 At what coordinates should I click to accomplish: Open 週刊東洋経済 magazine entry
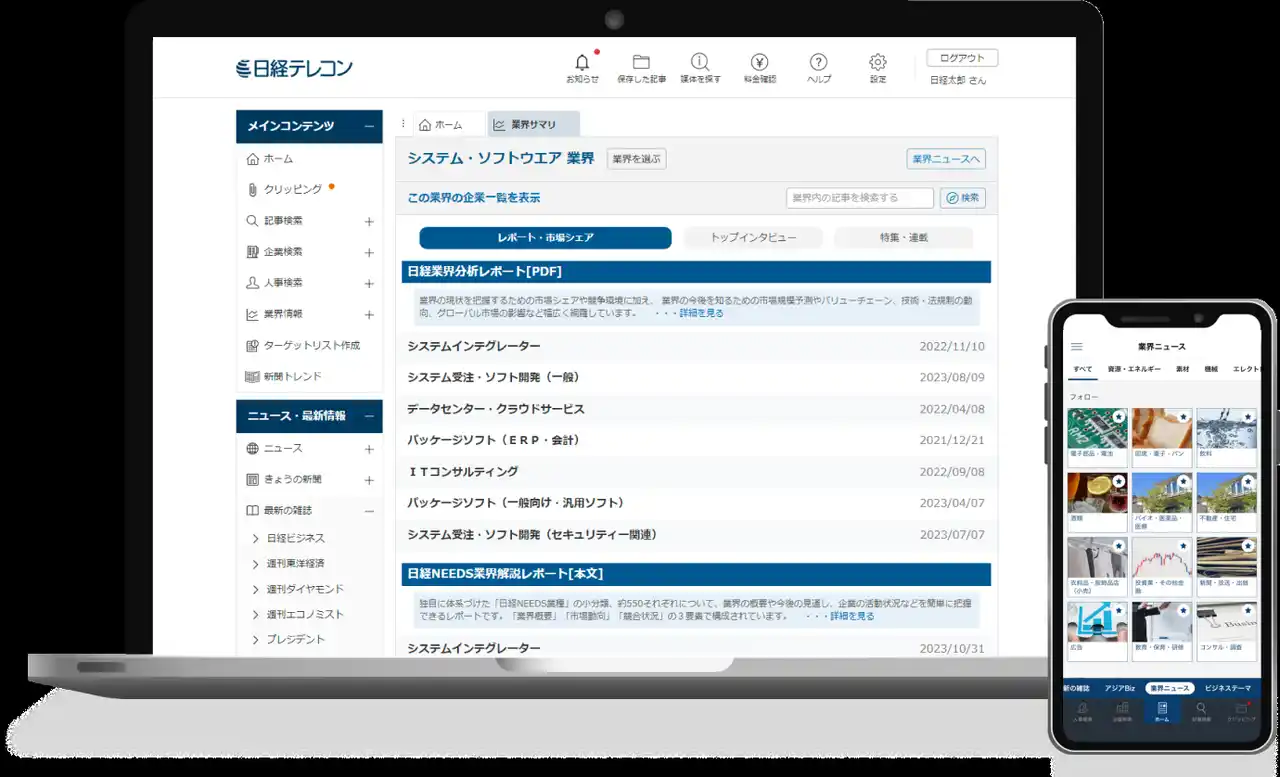(x=295, y=563)
